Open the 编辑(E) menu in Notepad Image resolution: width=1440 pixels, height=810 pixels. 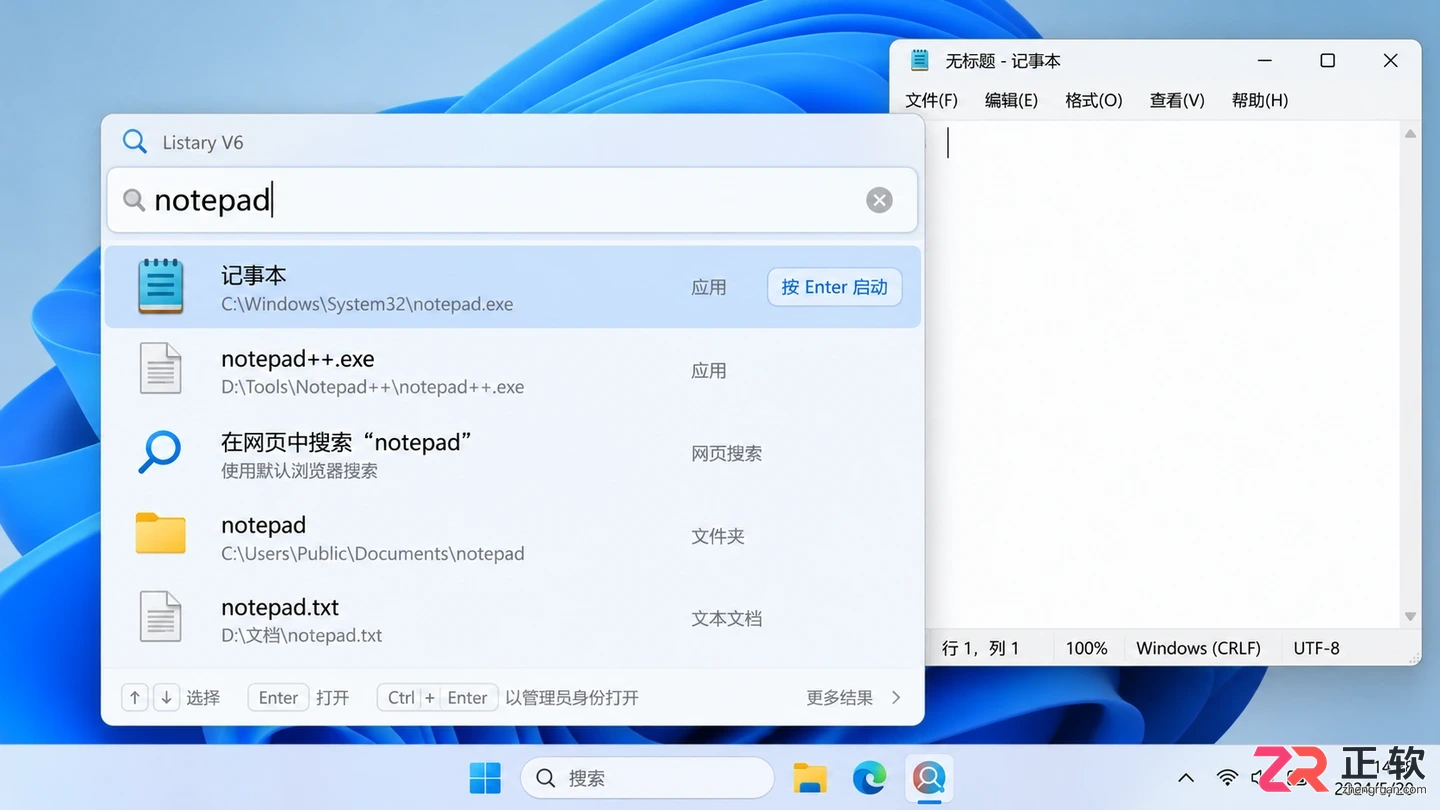click(1011, 100)
